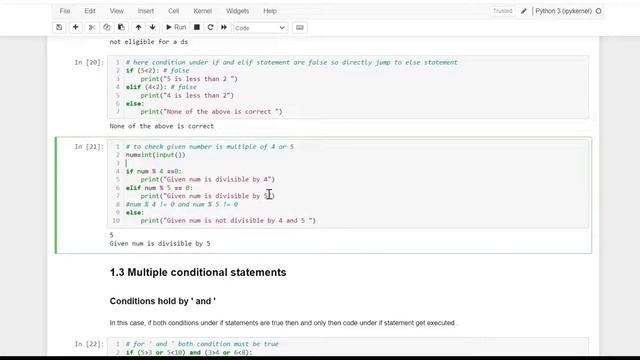Click the 'elif num % 5 == 0:' line

(159, 188)
